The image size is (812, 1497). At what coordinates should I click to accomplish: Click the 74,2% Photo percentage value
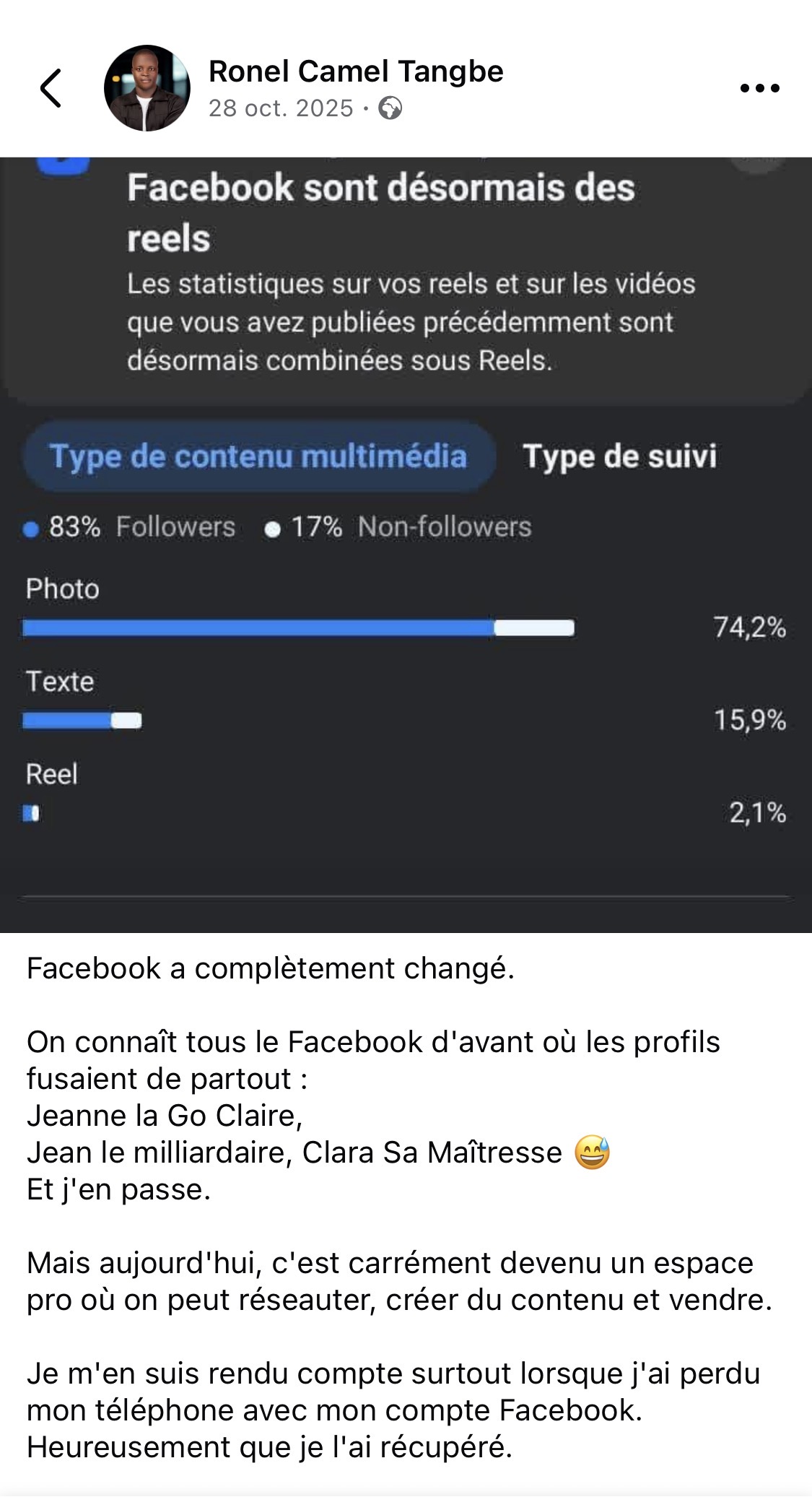[x=750, y=628]
